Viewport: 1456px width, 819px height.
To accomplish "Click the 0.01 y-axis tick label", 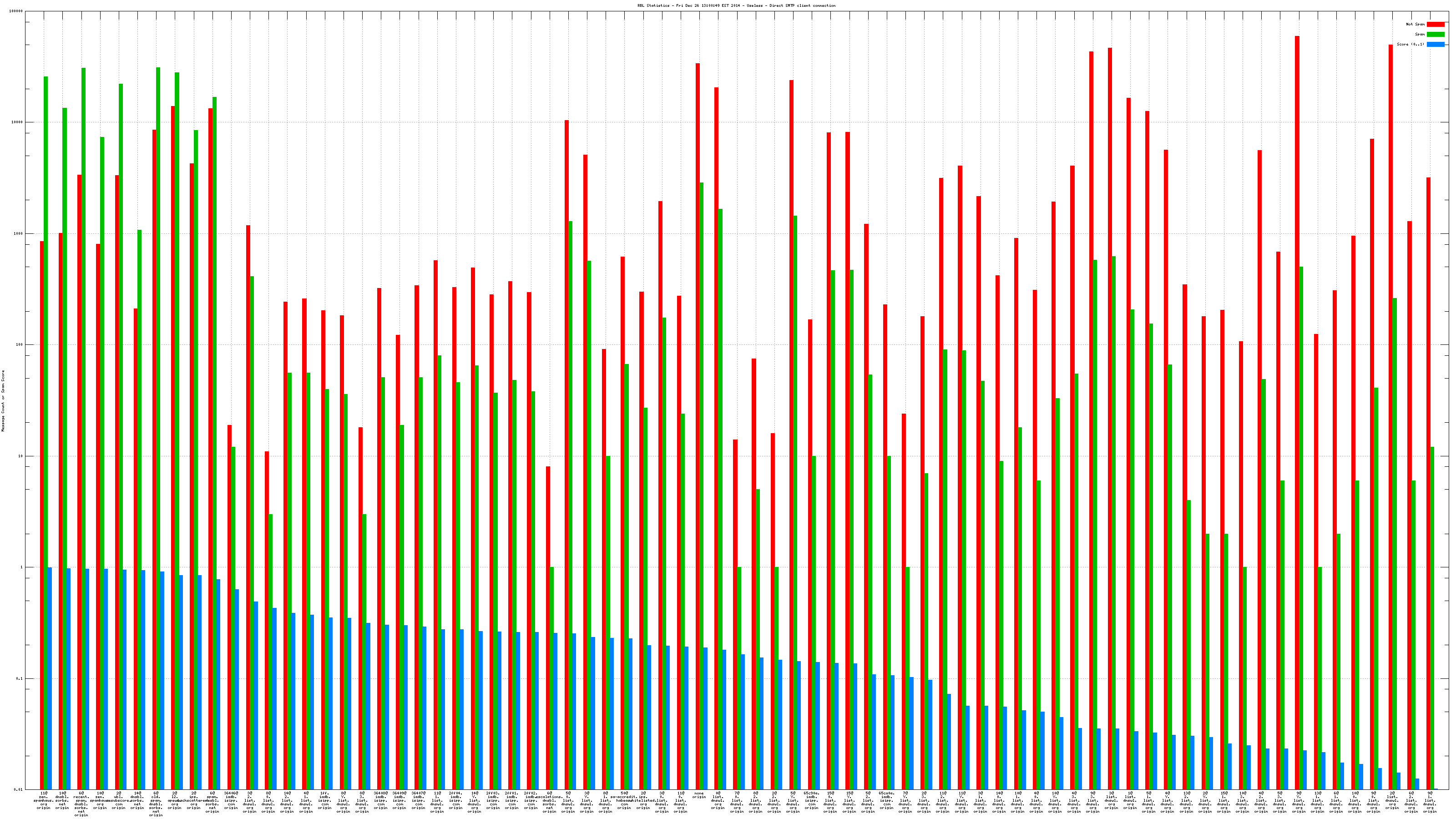I will coord(18,789).
